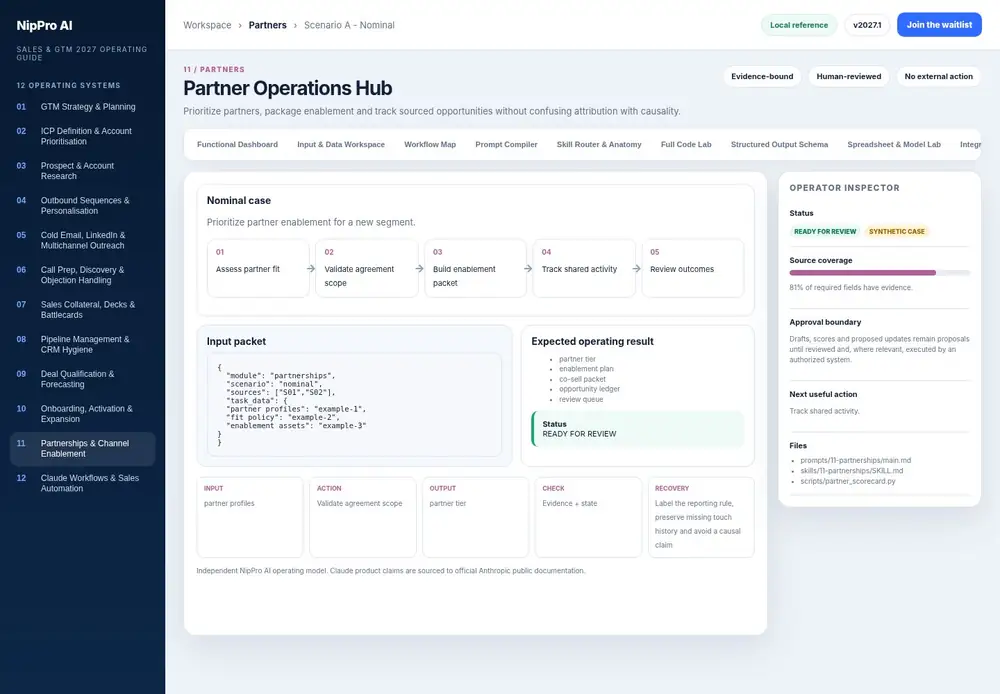1000x694 pixels.
Task: Open skills/11-partnerships/SKILL.md file
Action: tap(851, 471)
